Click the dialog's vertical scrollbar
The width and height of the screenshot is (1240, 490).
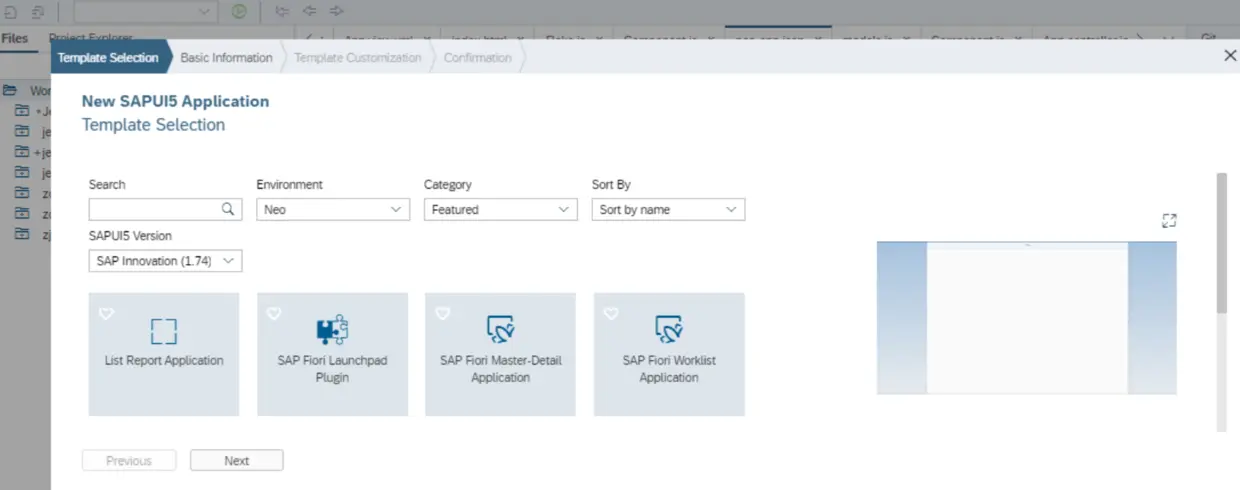1221,243
